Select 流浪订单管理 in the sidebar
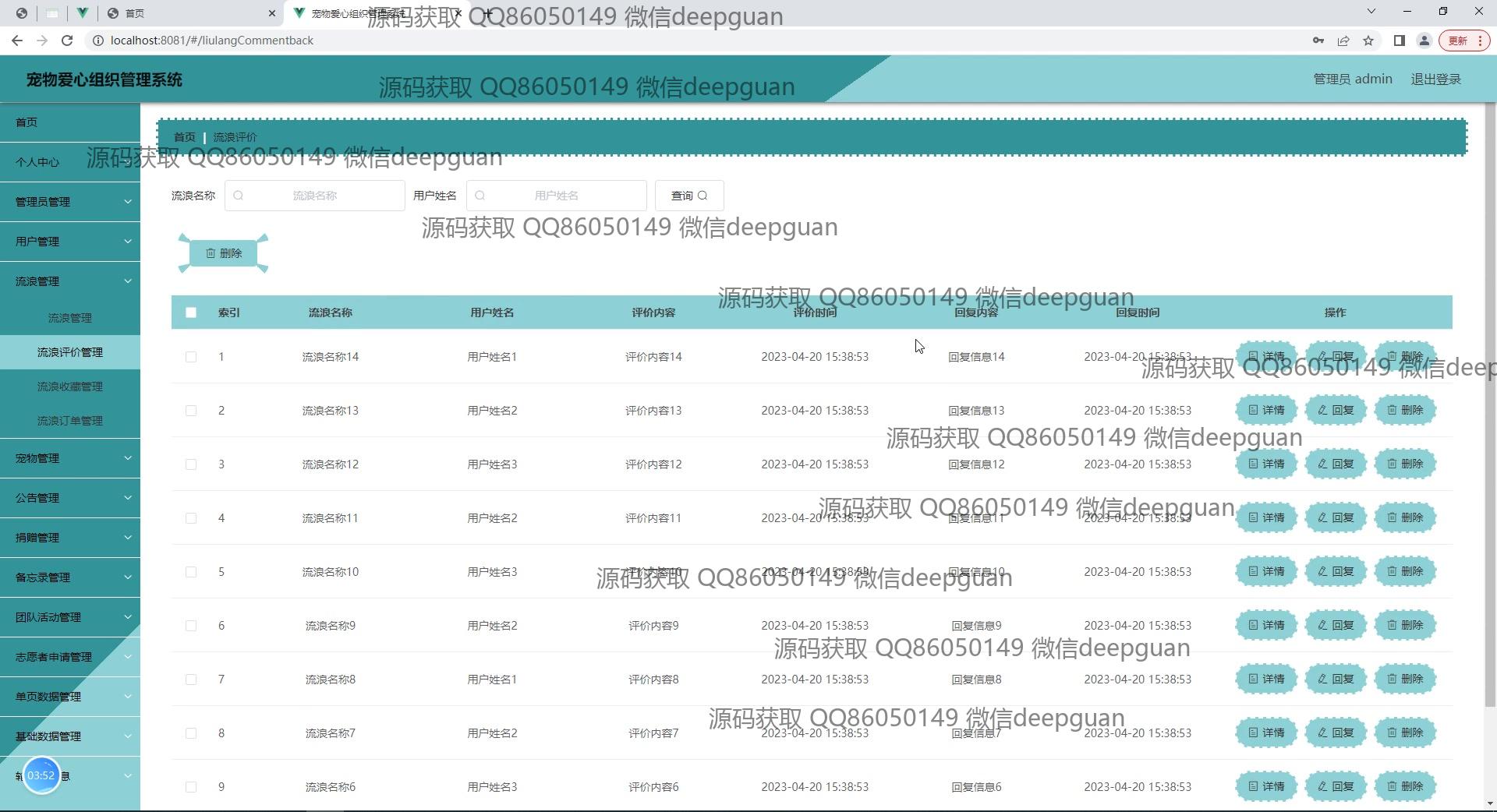 (x=70, y=421)
